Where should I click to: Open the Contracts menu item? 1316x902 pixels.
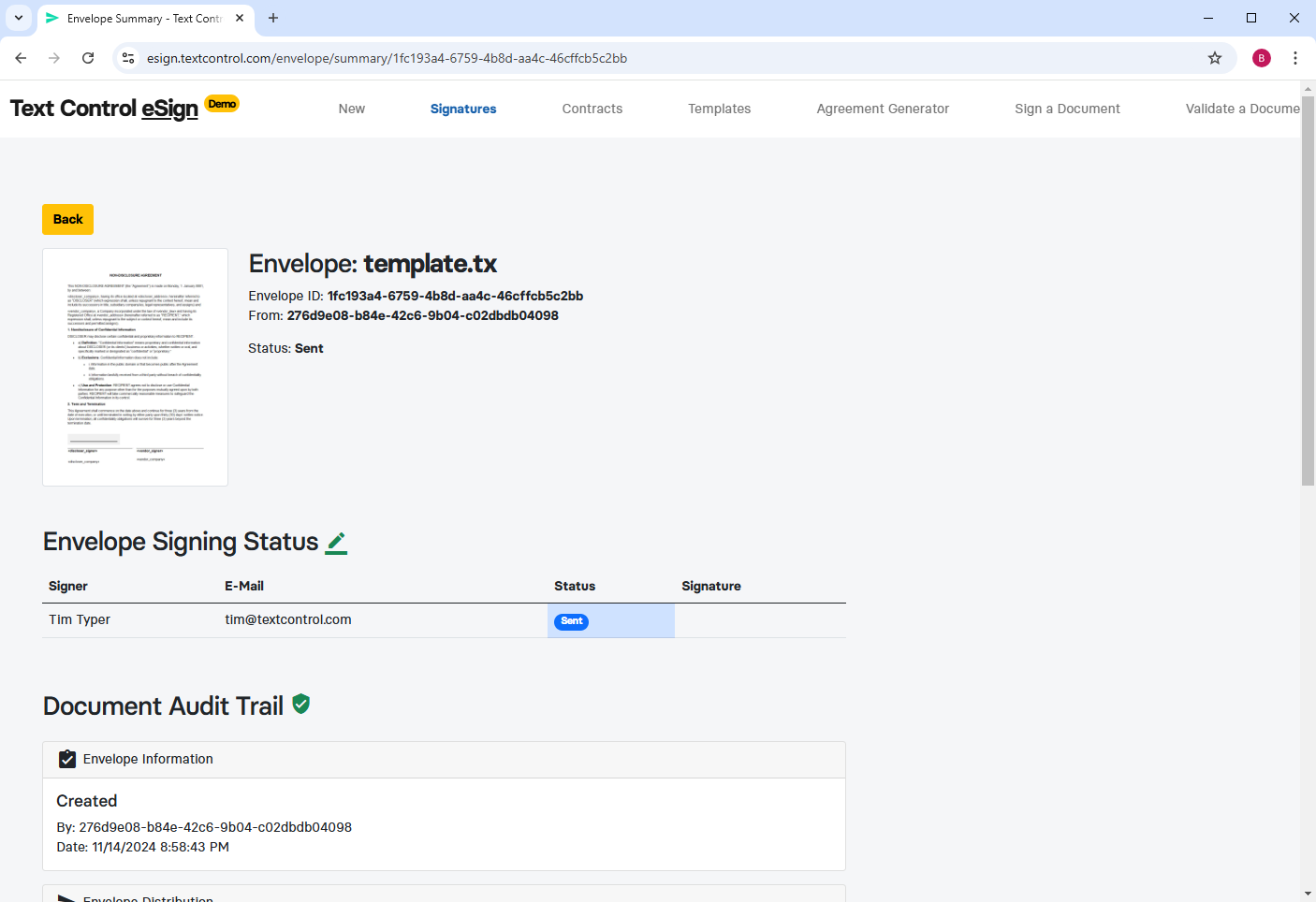(592, 109)
